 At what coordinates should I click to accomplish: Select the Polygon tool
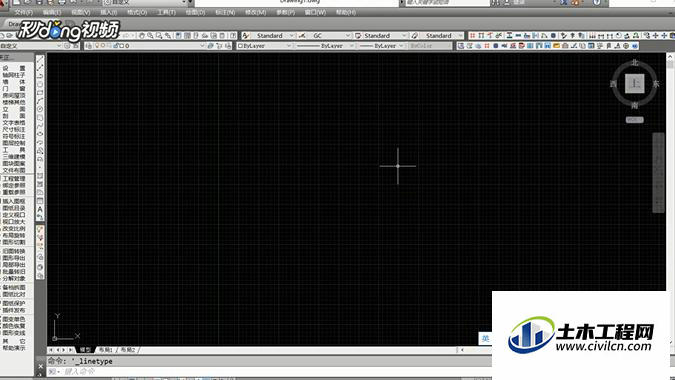tap(40, 84)
